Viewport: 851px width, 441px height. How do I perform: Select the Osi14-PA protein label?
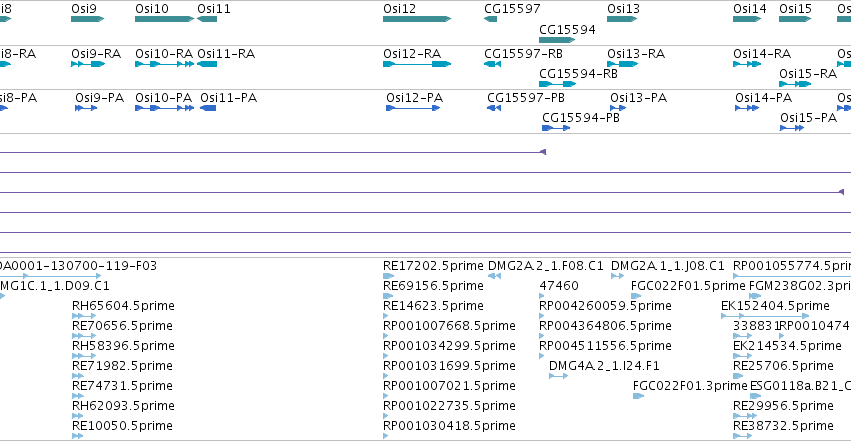point(764,98)
